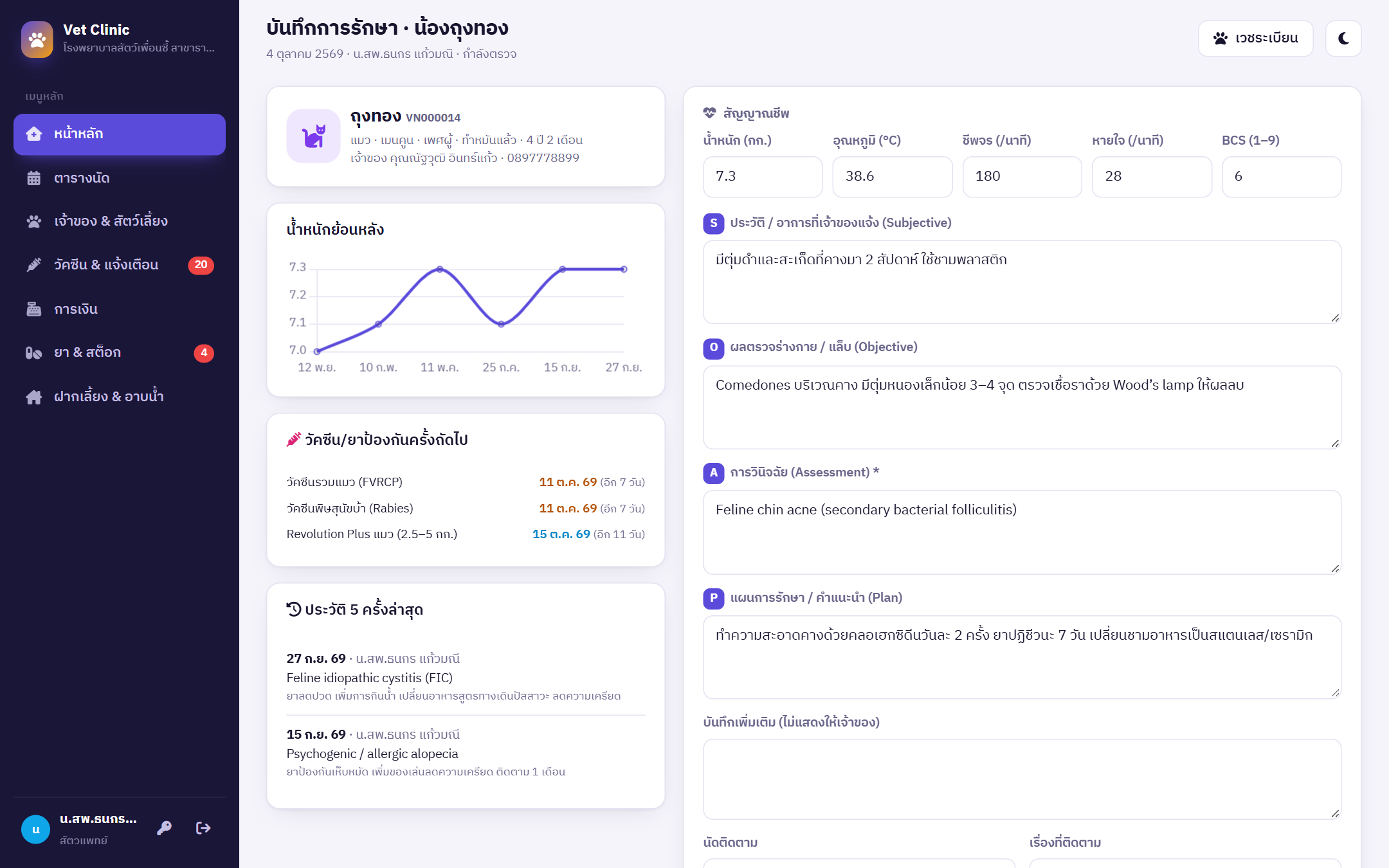
Task: Click the cat patient avatar icon
Action: click(x=313, y=136)
